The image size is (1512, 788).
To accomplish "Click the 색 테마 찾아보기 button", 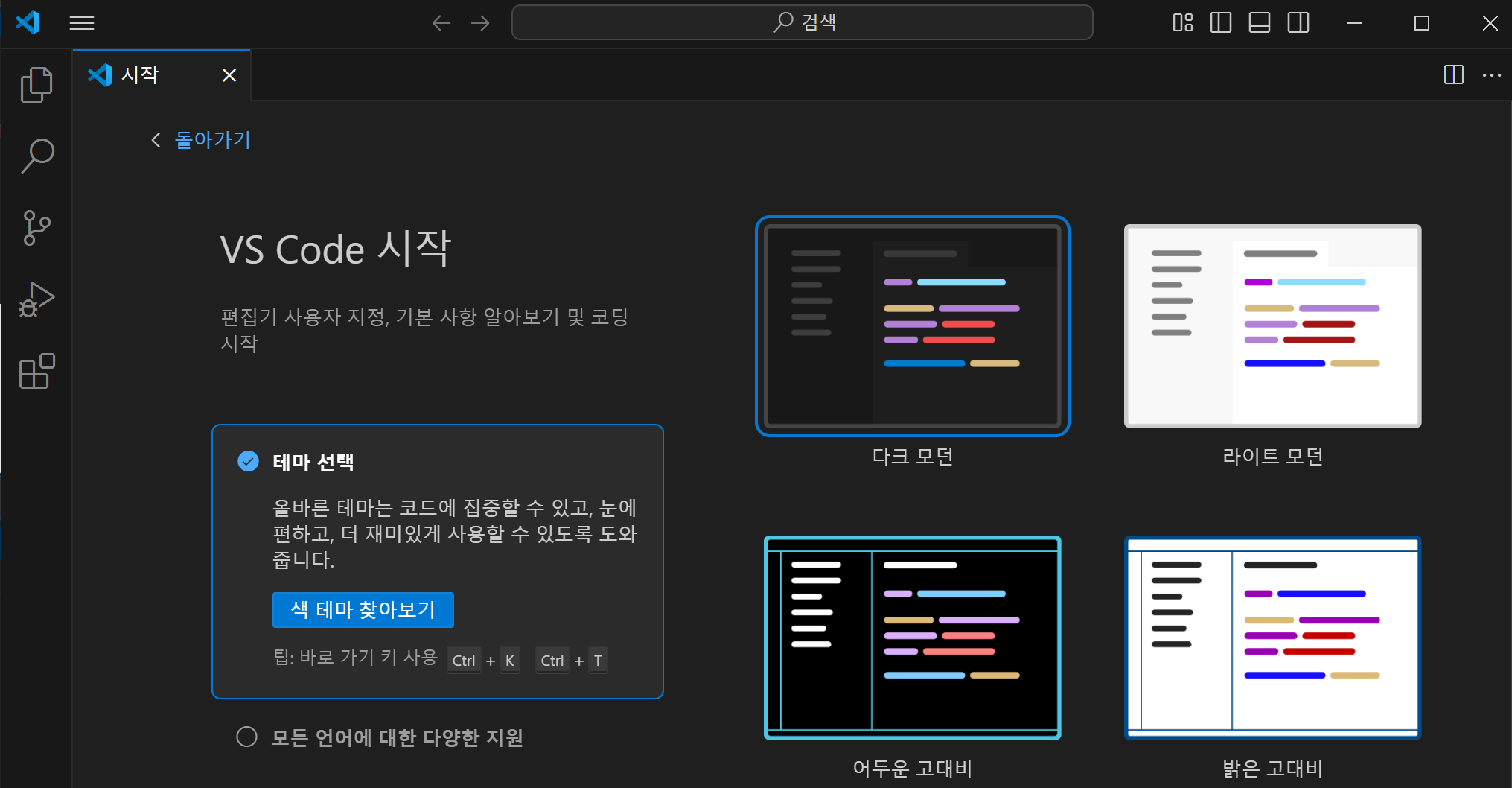I will coord(363,609).
